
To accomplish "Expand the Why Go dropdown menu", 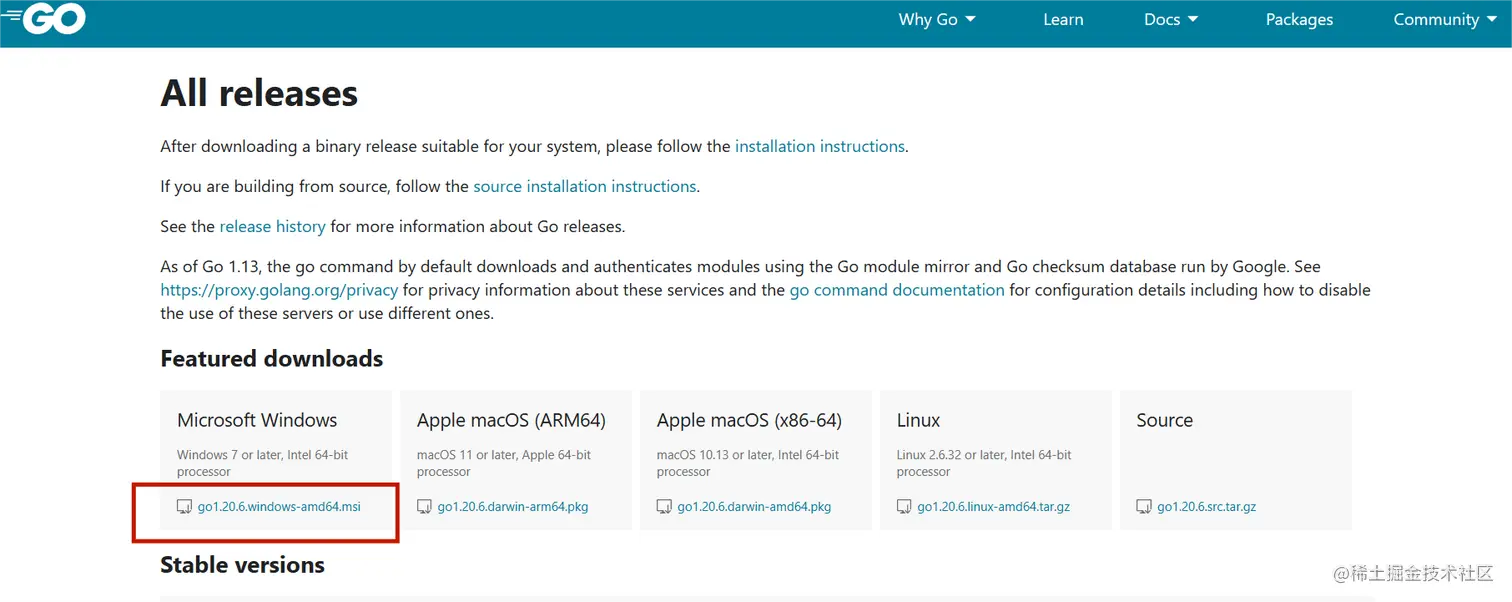I will click(937, 20).
